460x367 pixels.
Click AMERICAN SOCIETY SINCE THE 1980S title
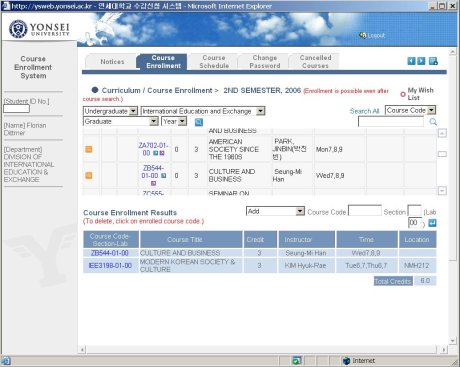tap(234, 149)
